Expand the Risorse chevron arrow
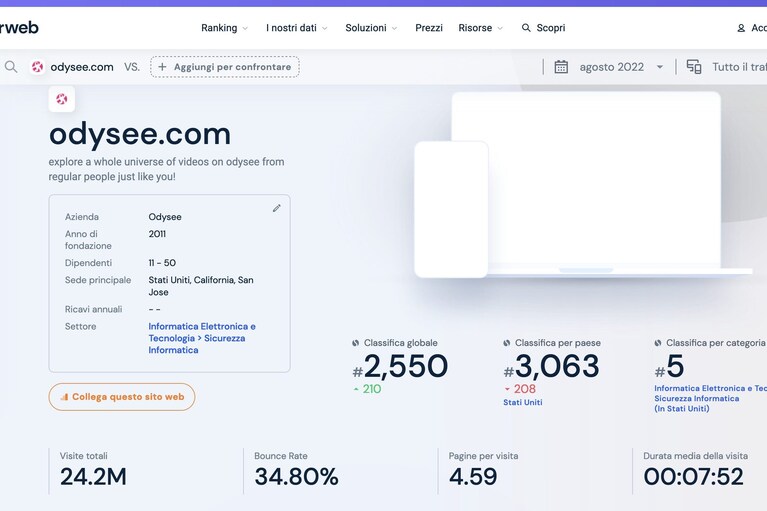Viewport: 767px width, 511px height. (x=500, y=28)
